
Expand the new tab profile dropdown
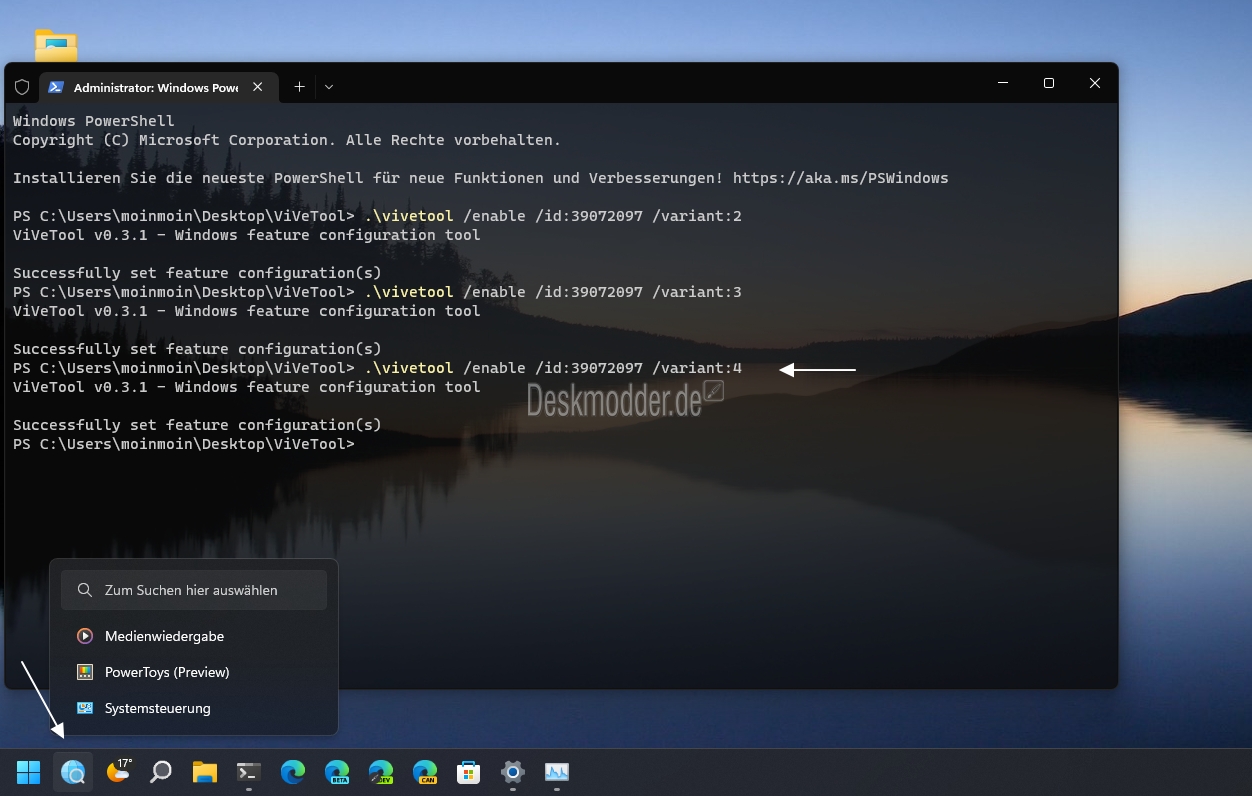(329, 87)
